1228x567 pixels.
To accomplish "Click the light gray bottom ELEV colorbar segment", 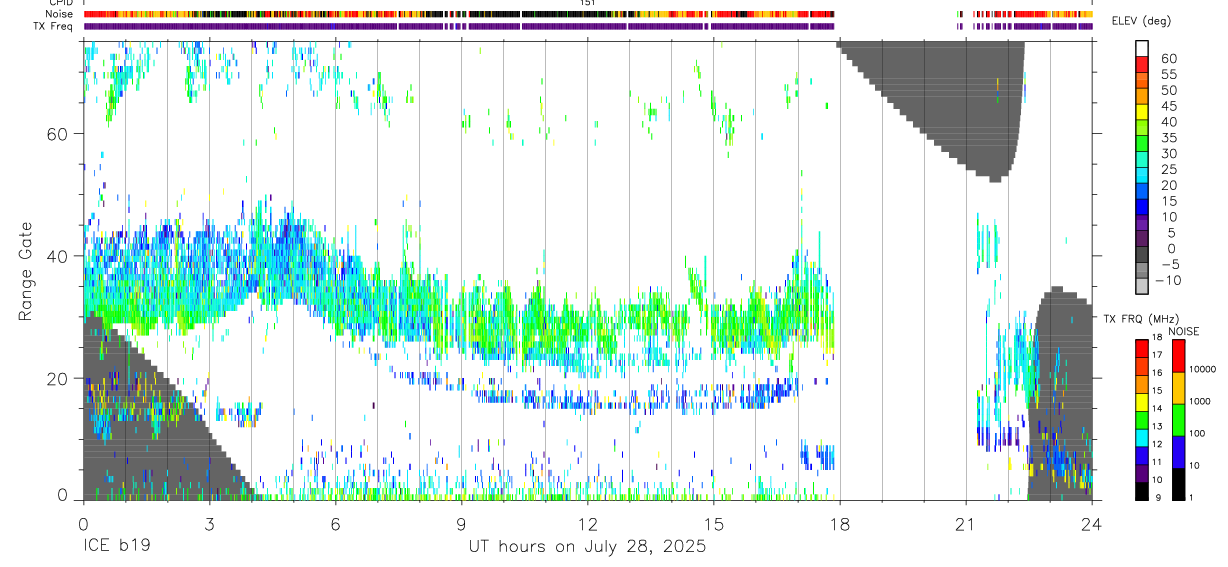I will point(1142,288).
